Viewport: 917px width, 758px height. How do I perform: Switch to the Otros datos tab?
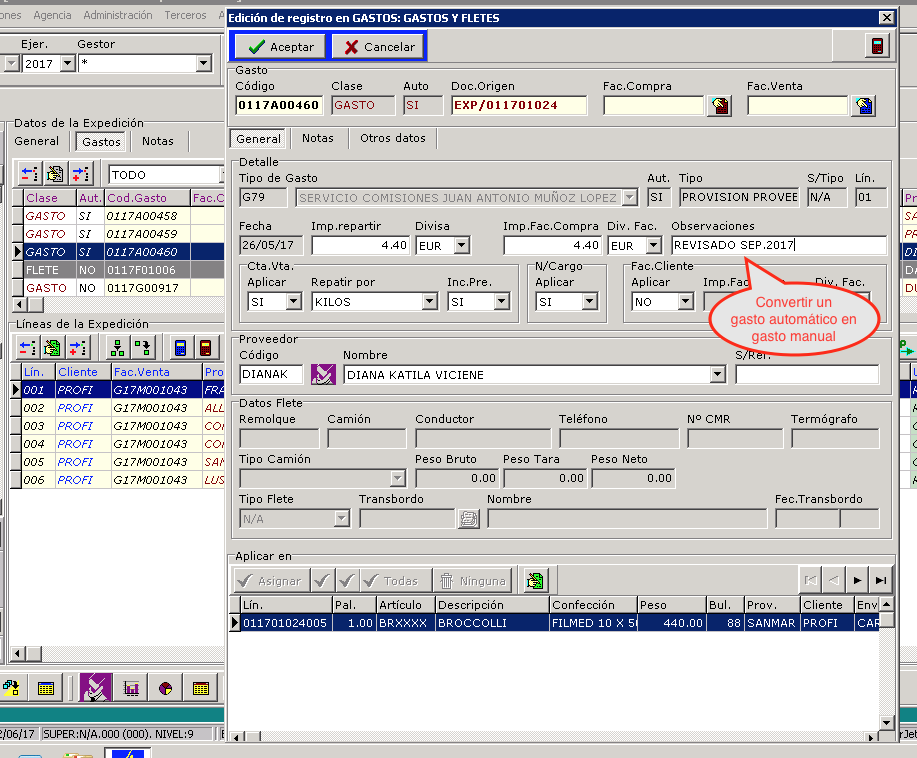[x=392, y=139]
